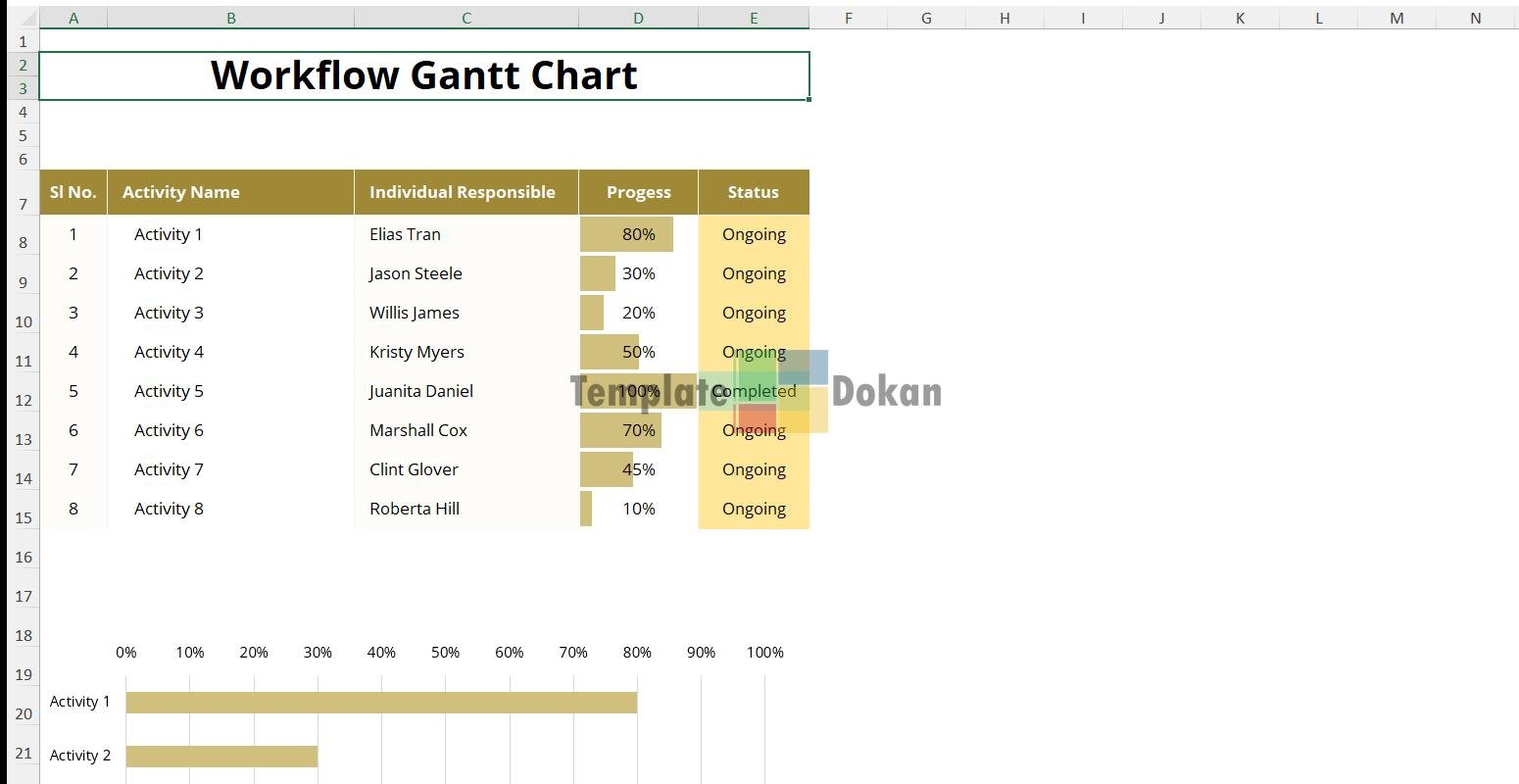Screen dimensions: 1519x784
Task: Click the Activity 1 bar in the chart
Action: [x=380, y=703]
